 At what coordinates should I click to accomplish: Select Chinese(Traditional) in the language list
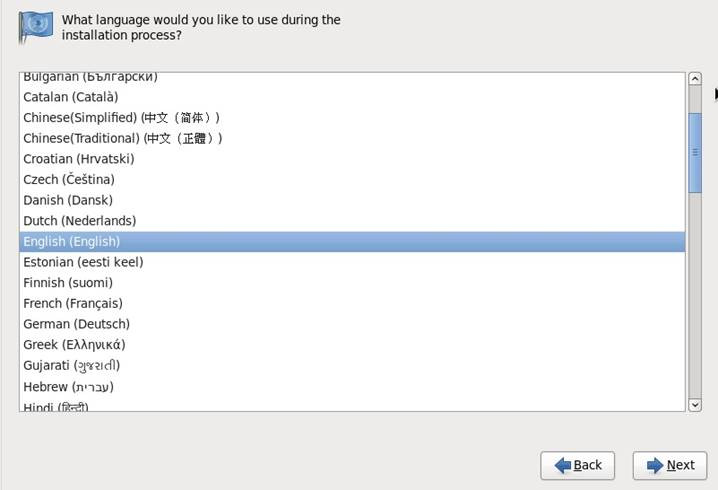point(123,138)
